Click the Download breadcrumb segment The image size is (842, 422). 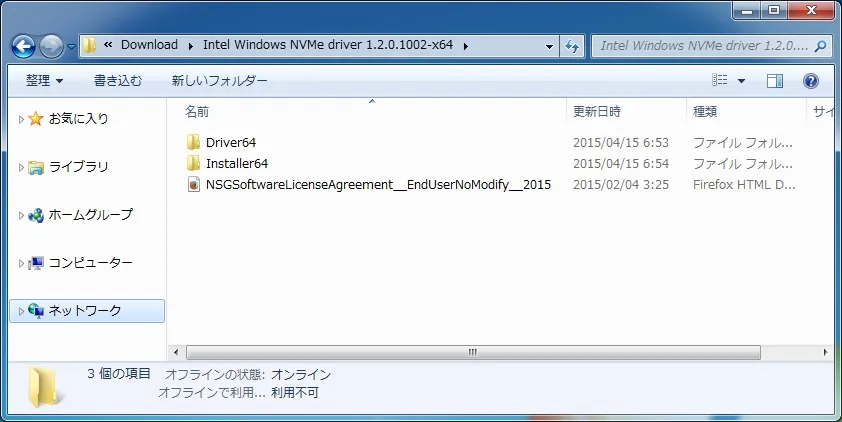149,45
